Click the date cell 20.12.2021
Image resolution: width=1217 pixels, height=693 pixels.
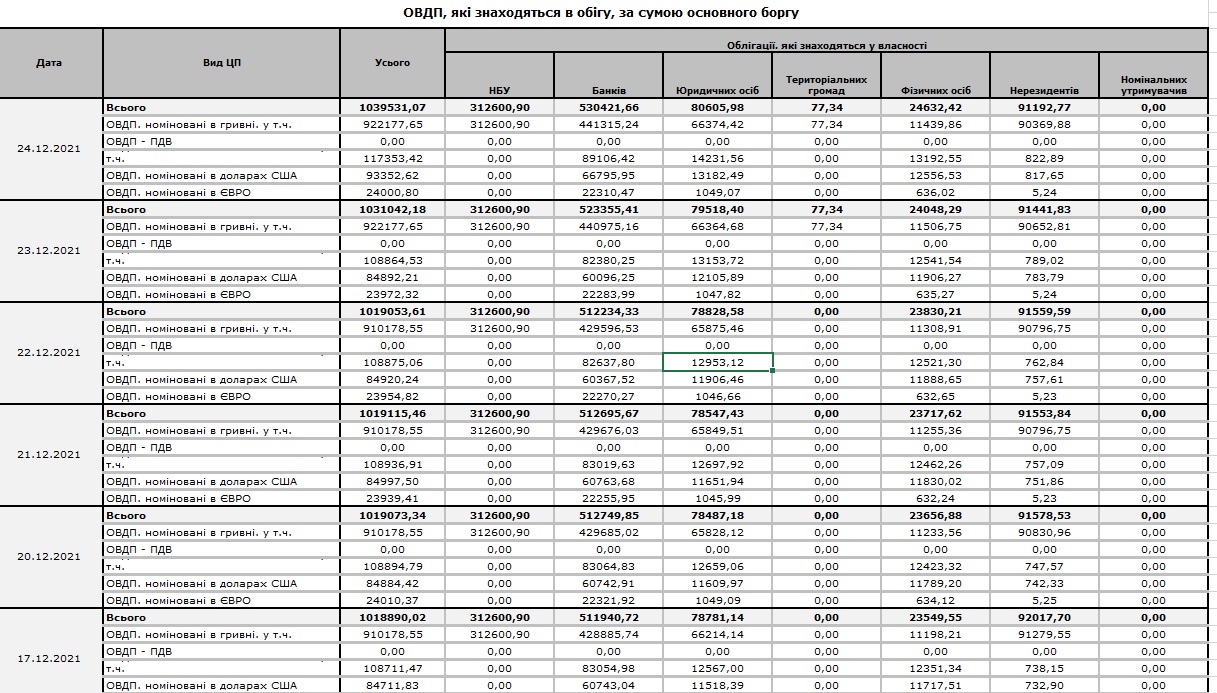[49, 556]
